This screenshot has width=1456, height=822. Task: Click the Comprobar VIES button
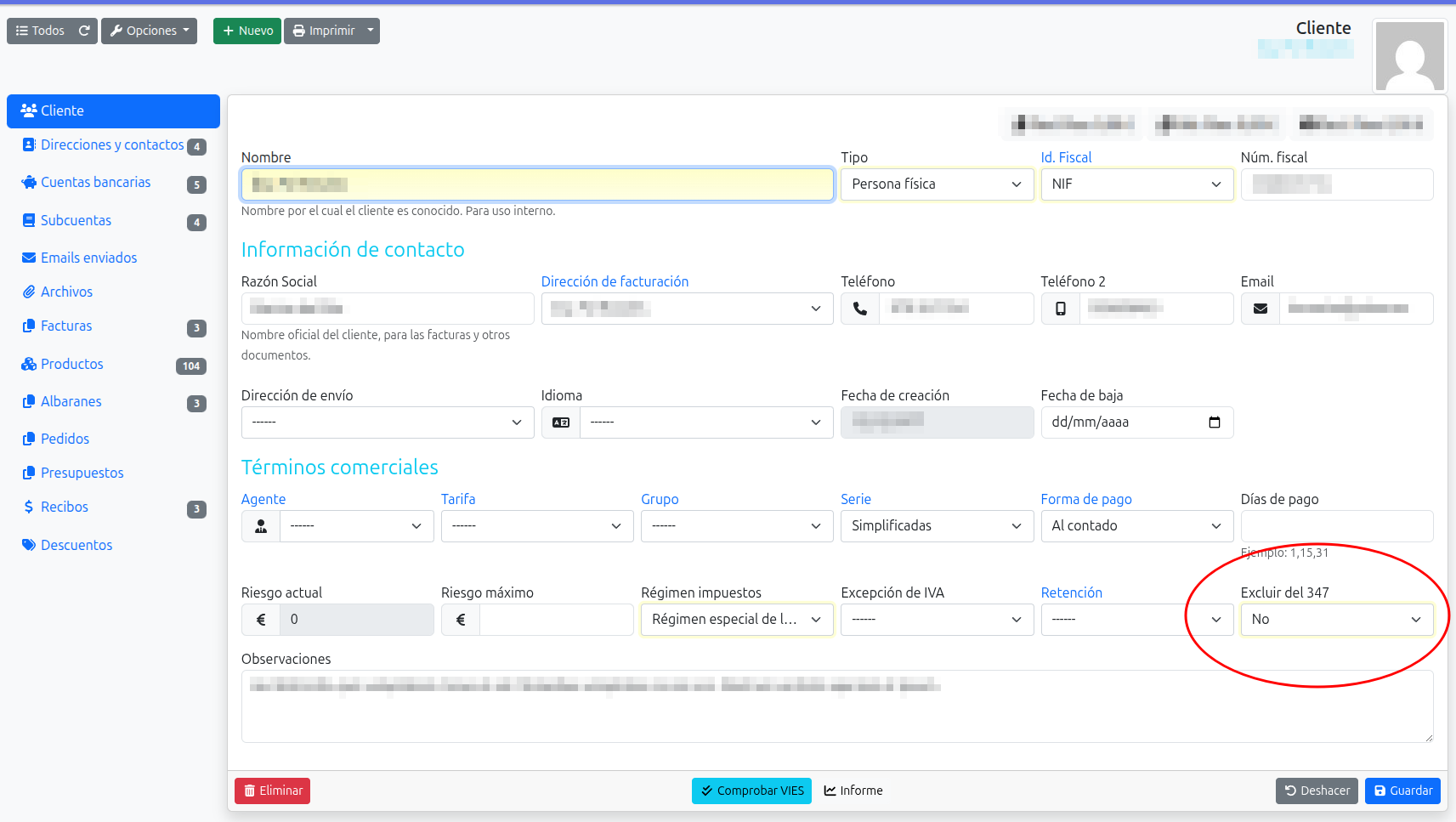[x=751, y=791]
